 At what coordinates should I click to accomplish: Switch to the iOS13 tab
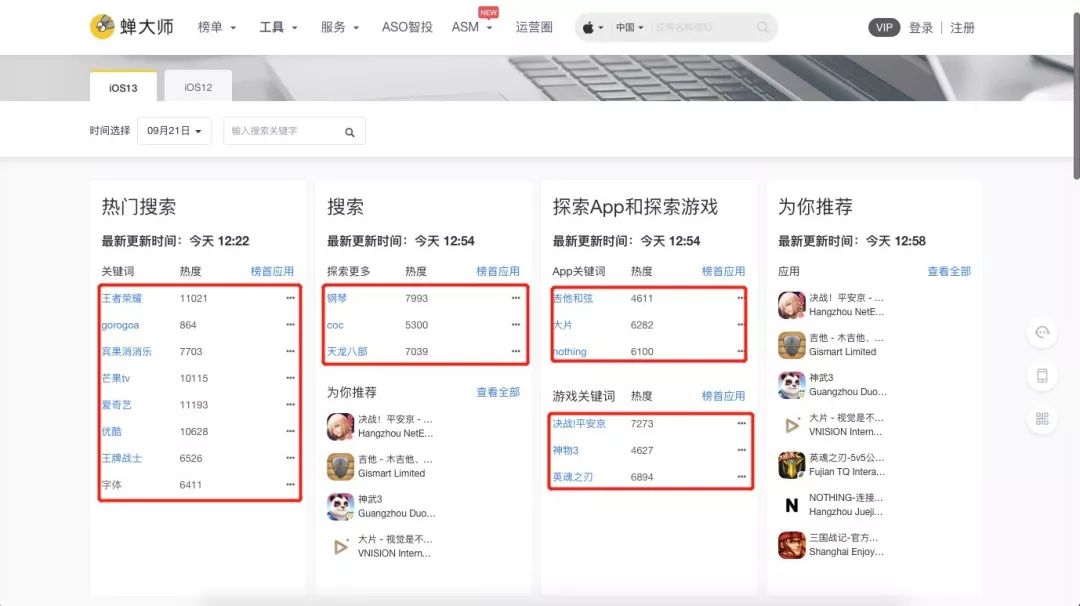coord(123,87)
